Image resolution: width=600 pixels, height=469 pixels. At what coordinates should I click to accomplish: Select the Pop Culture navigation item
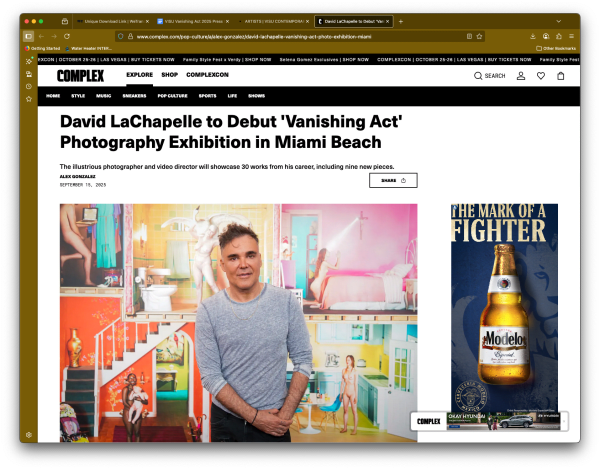point(172,96)
